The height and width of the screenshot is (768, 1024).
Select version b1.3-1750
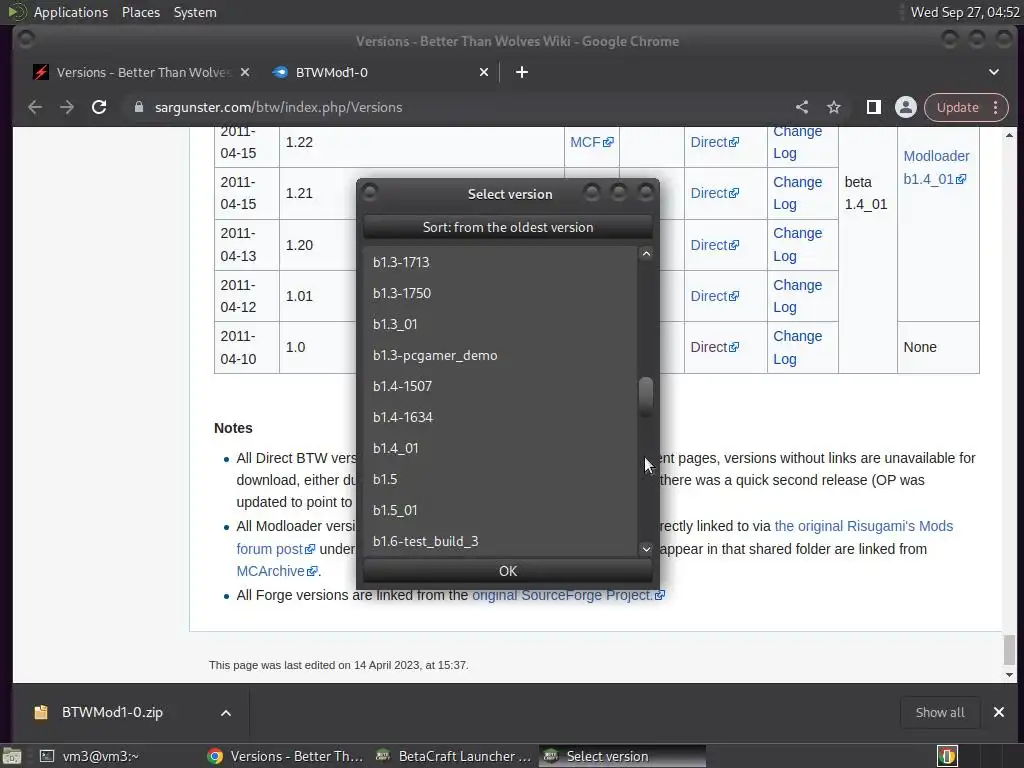coord(500,293)
